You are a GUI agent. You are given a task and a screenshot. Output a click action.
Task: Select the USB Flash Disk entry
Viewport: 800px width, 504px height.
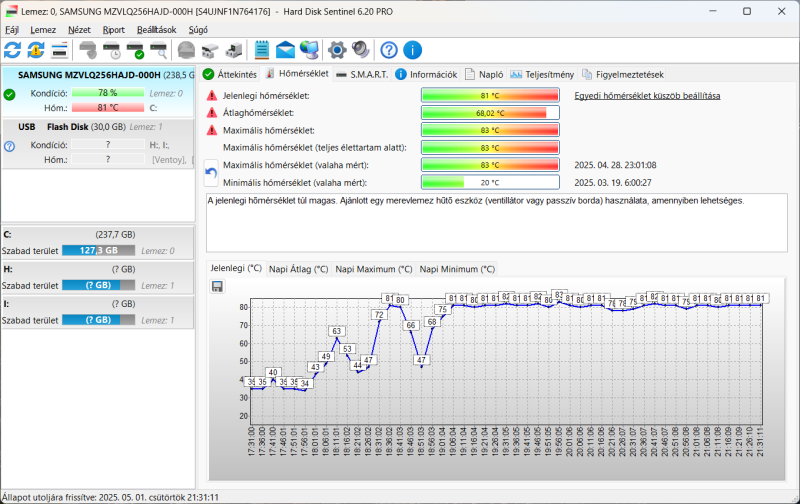coord(98,143)
